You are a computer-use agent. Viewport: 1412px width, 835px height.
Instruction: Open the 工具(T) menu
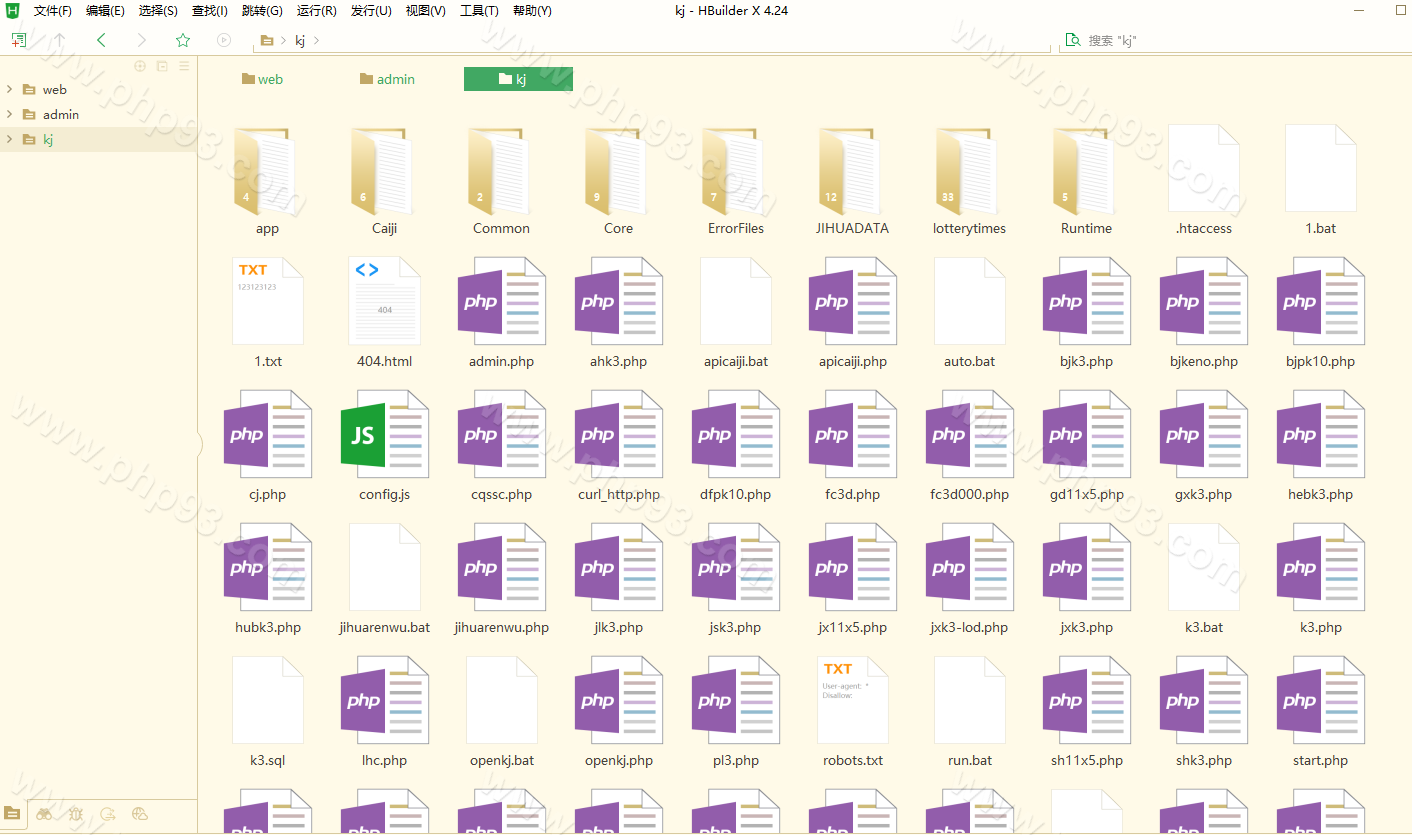479,11
